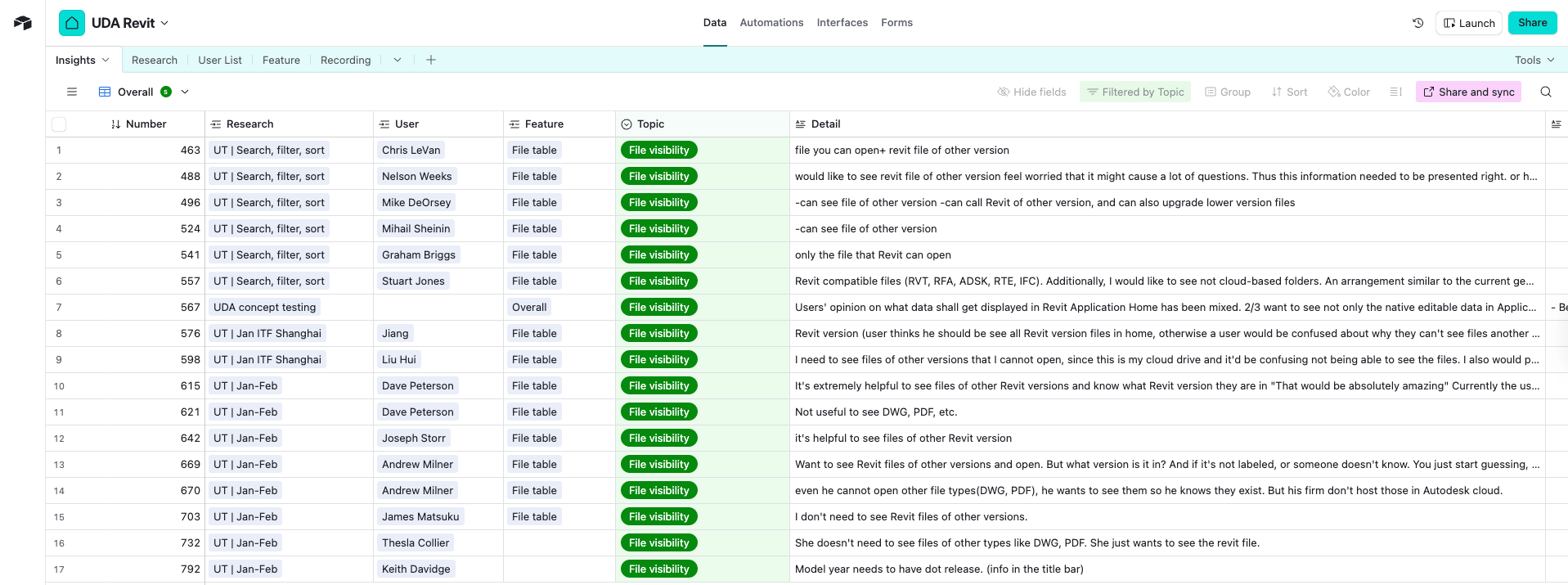Open the UDA Revit base home icon
Screen dimensions: 1568x585
click(72, 23)
